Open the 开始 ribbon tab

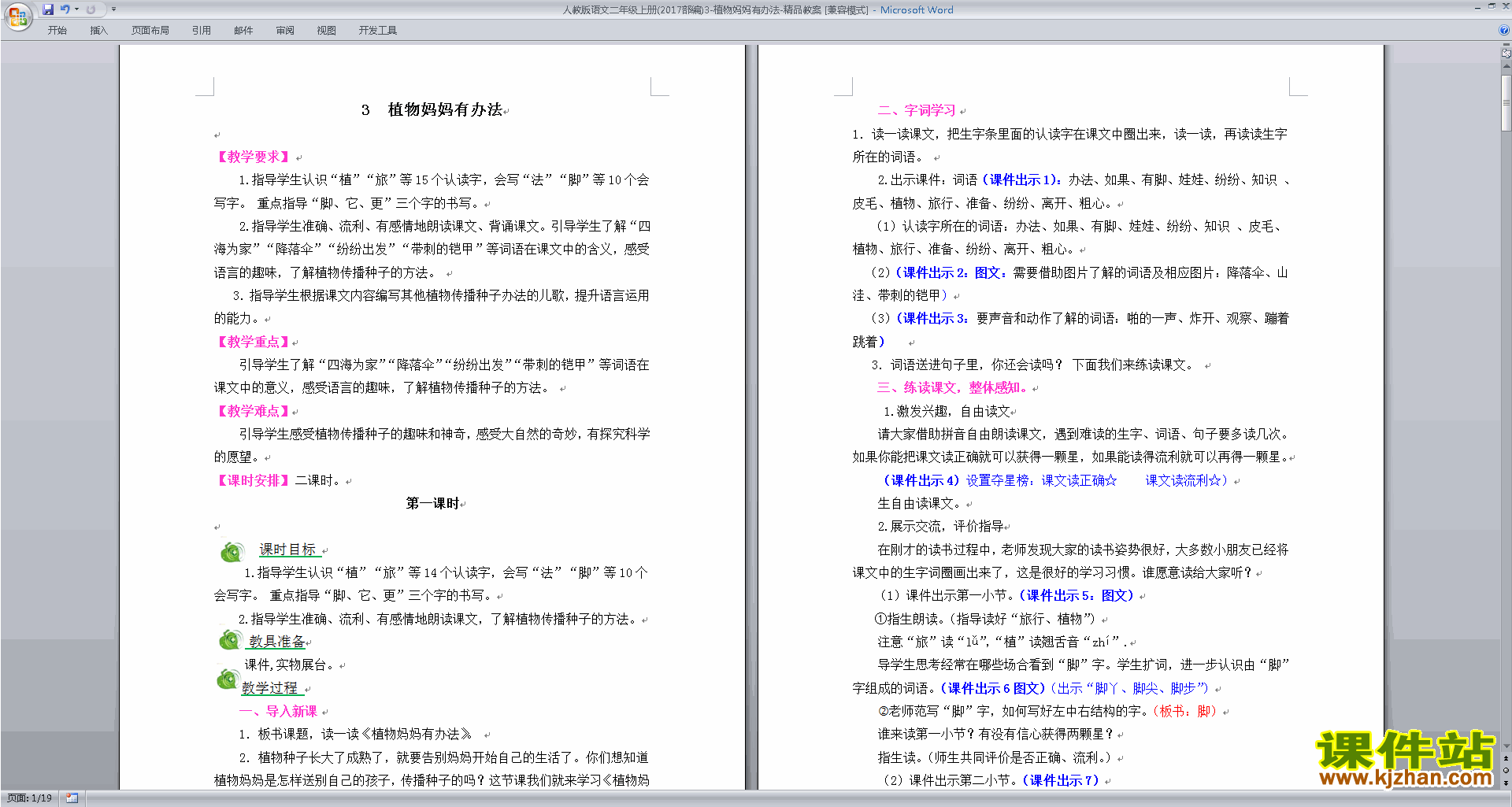[57, 31]
